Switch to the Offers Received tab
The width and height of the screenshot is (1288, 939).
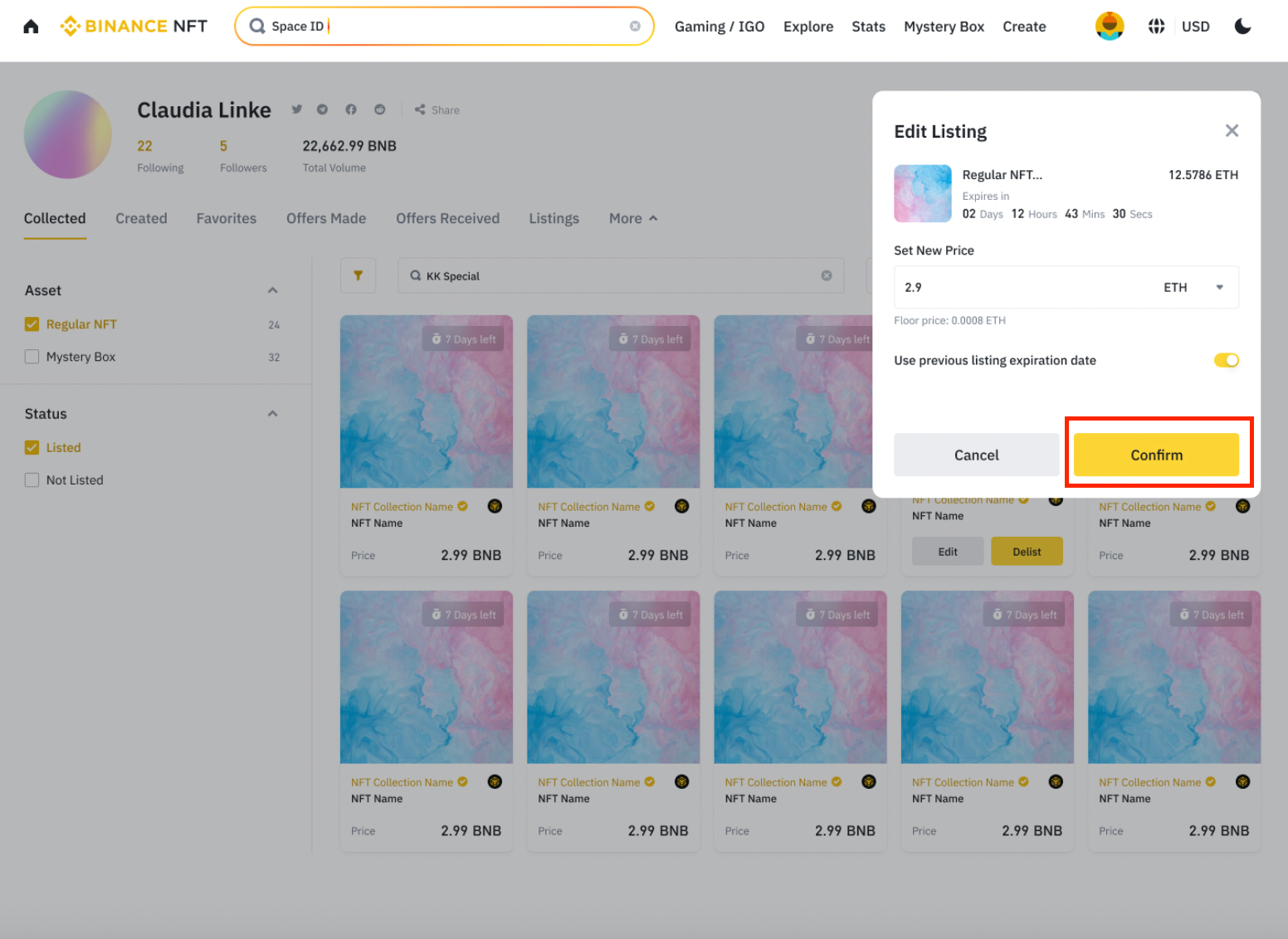pos(447,218)
